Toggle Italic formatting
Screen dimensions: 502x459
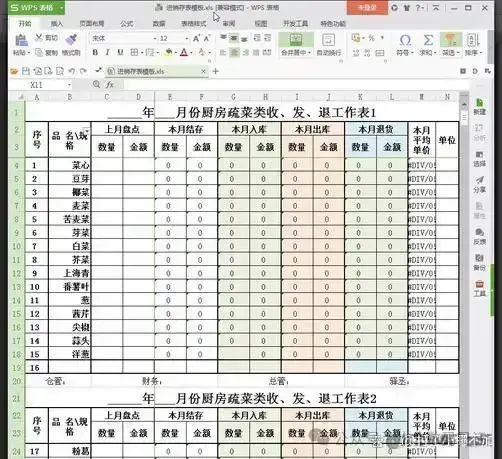coord(107,52)
